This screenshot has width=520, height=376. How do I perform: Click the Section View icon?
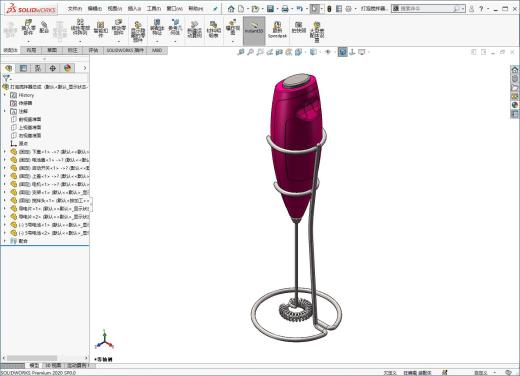pos(279,52)
